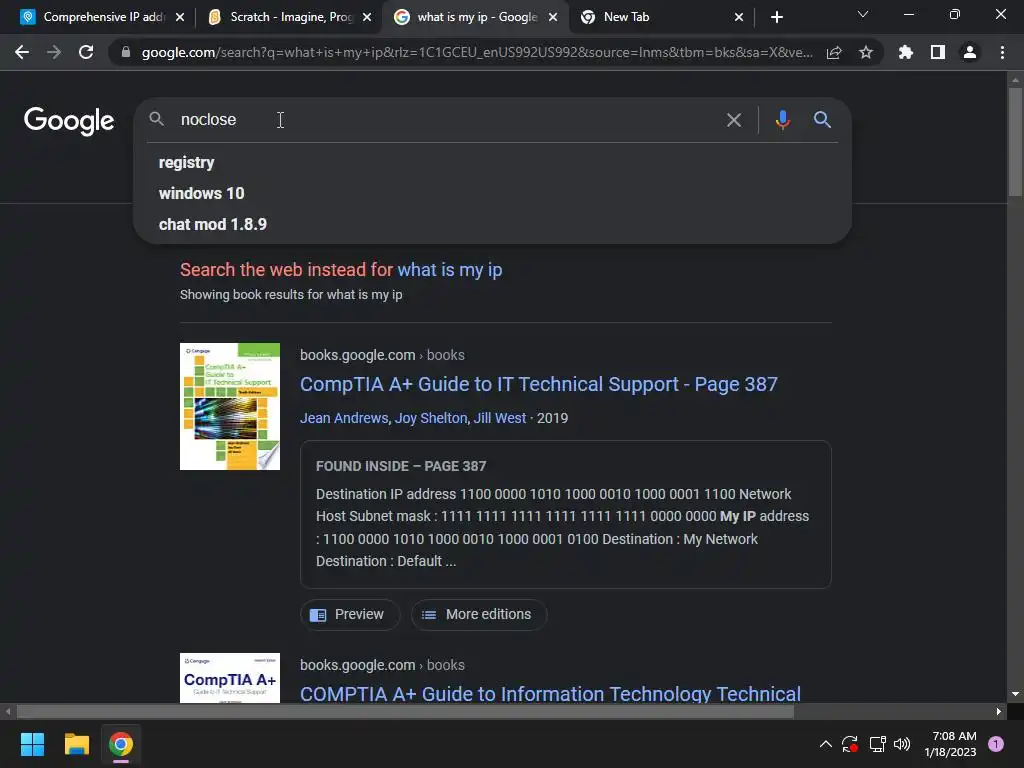Open author Joy Shelton link
The width and height of the screenshot is (1024, 768).
[431, 418]
